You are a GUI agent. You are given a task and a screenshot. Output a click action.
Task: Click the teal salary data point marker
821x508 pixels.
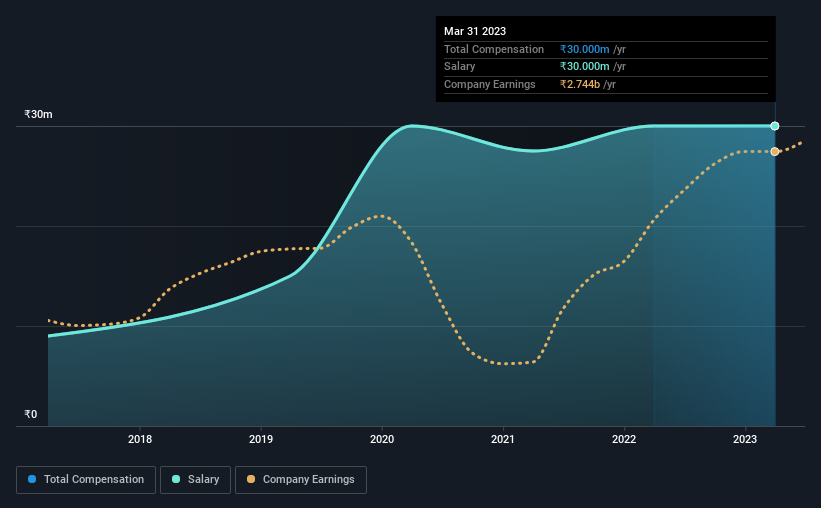point(775,126)
